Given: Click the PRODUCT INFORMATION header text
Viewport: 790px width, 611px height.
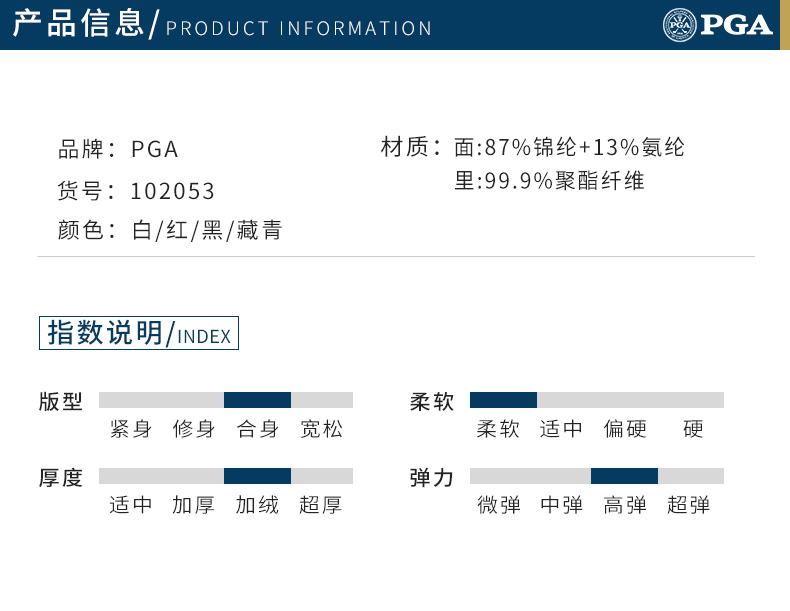Looking at the screenshot, I should 299,28.
